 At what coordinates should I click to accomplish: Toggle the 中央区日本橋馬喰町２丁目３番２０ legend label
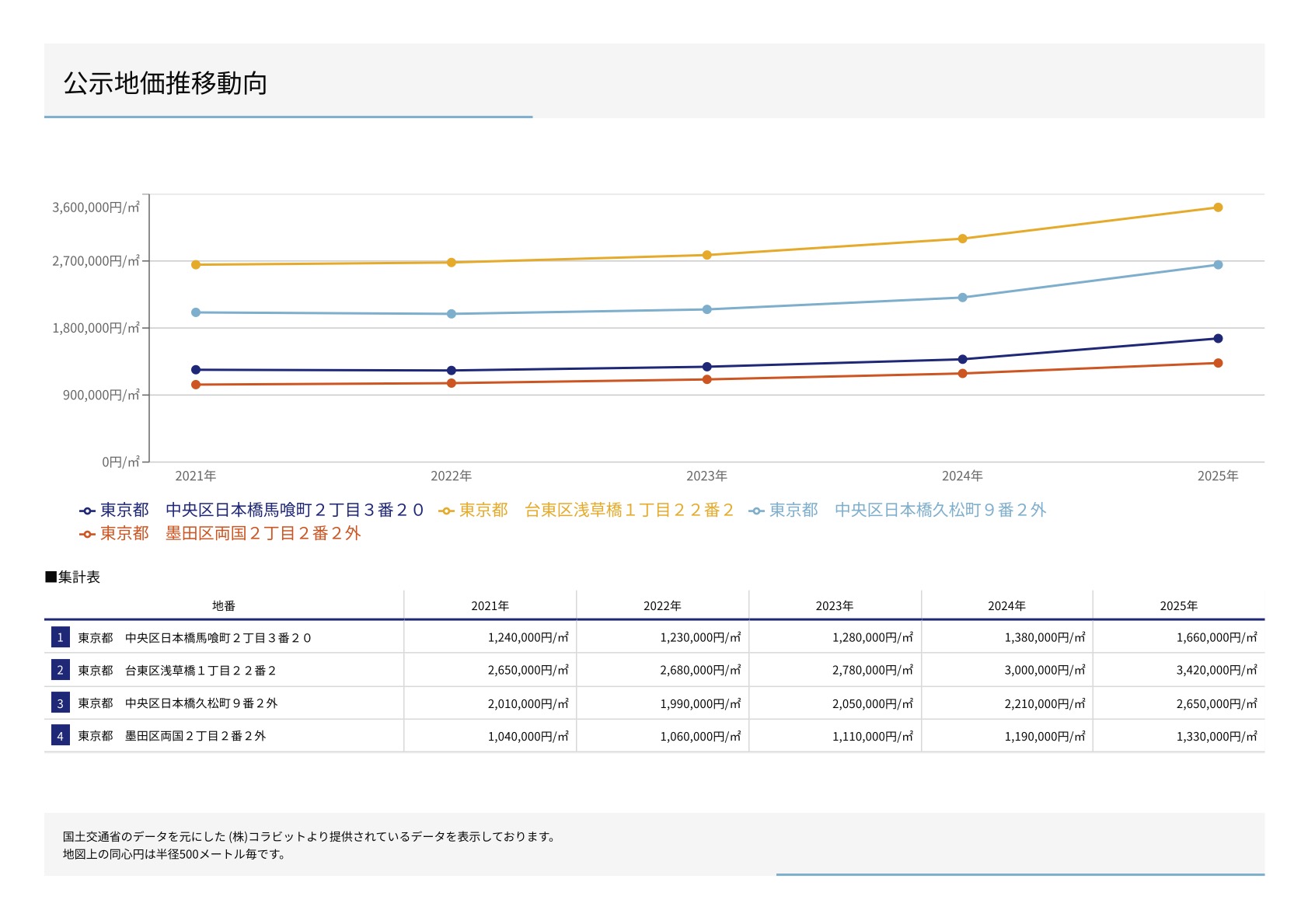pyautogui.click(x=262, y=511)
